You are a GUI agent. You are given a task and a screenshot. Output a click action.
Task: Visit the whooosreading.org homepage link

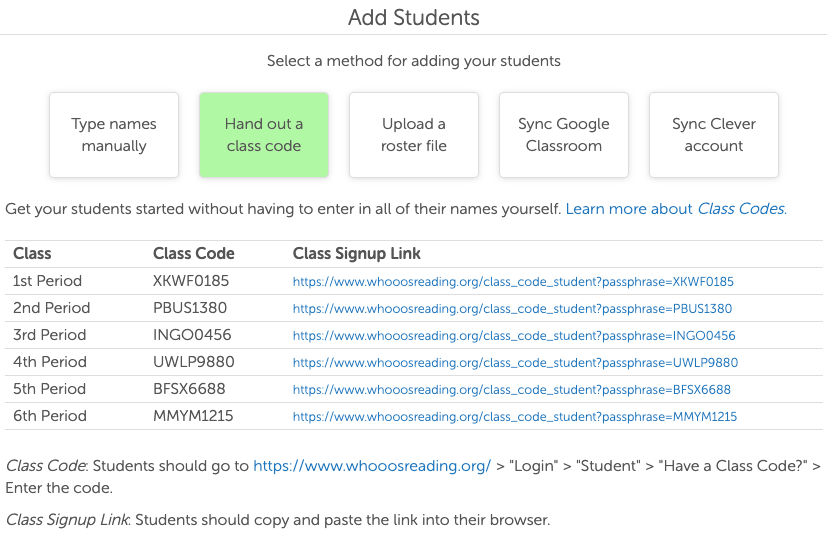coord(372,466)
